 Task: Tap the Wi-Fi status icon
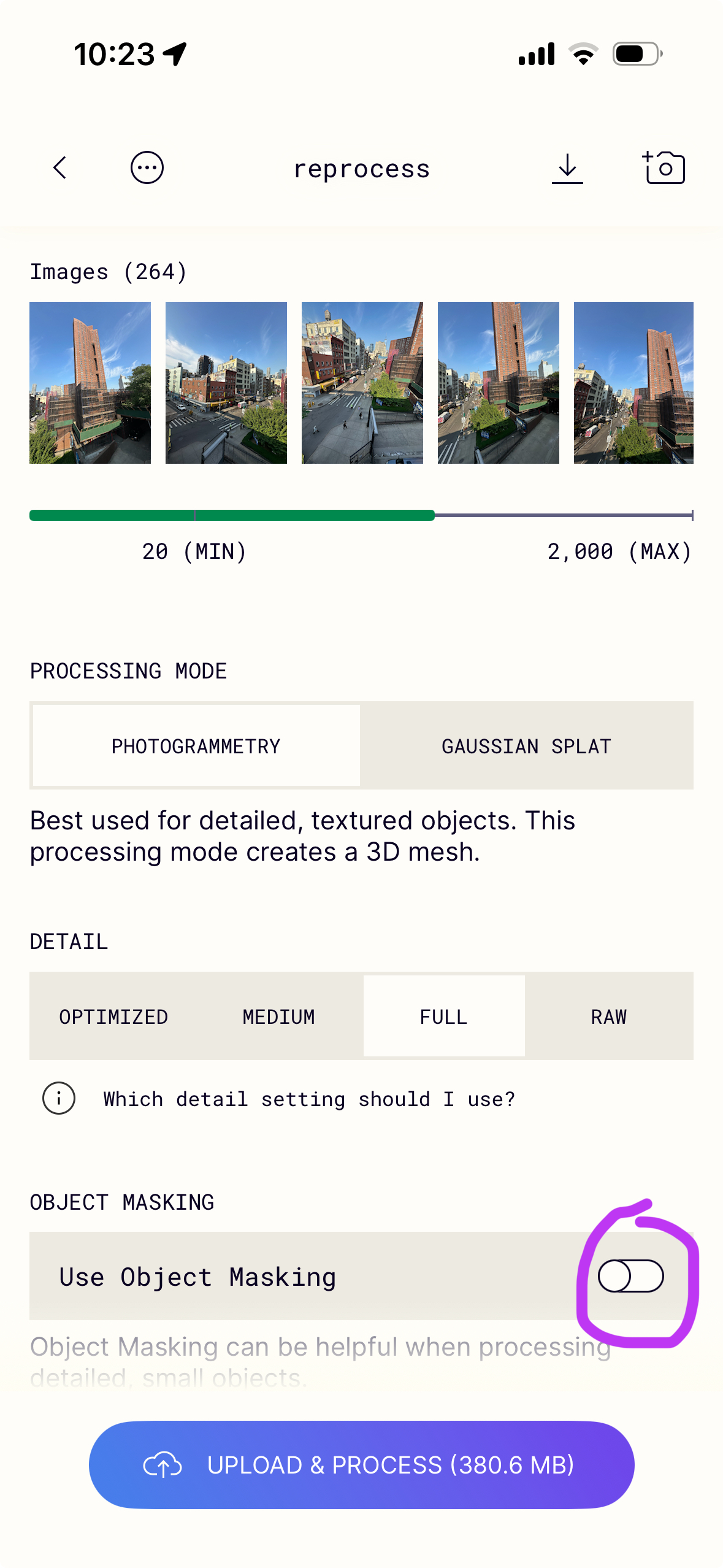click(583, 54)
